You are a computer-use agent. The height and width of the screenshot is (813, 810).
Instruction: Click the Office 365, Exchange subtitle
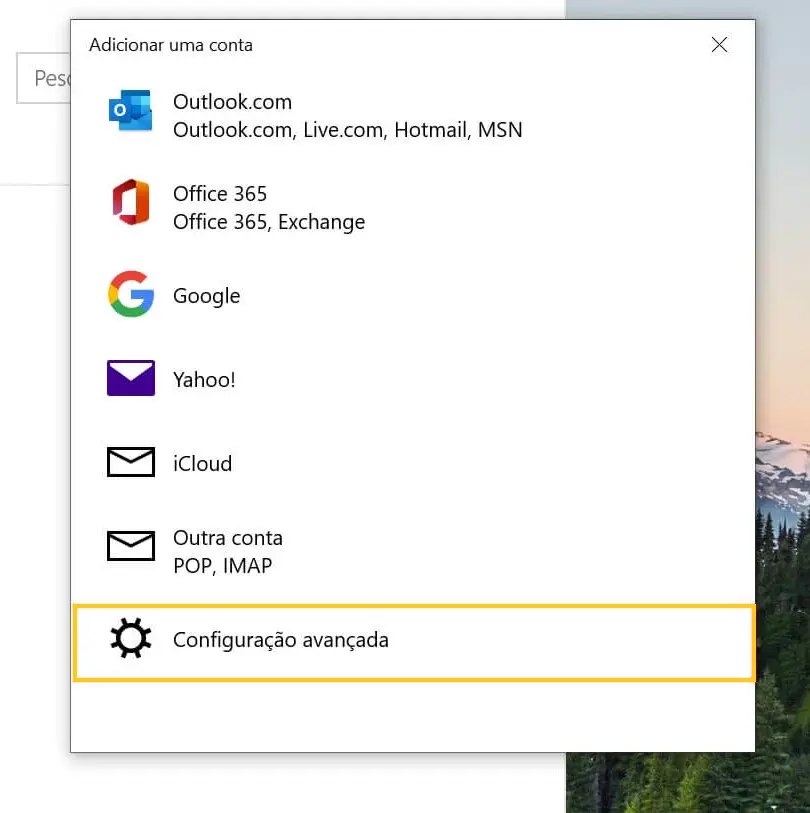(x=269, y=222)
